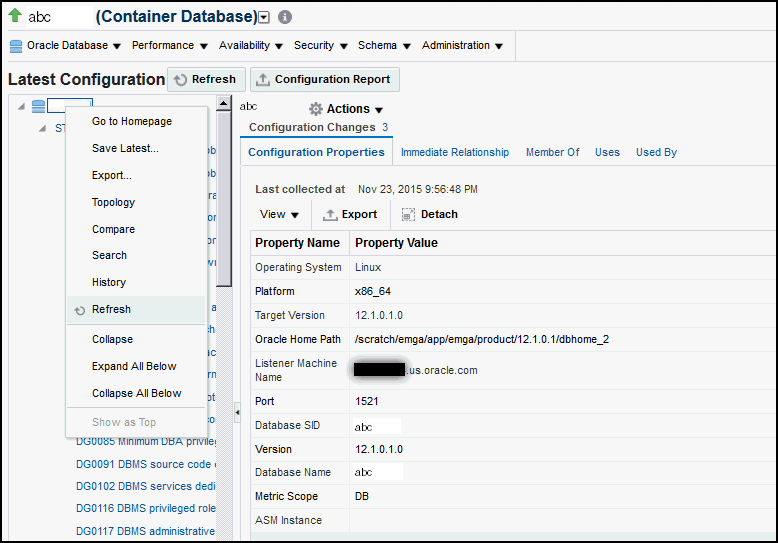778x543 pixels.
Task: Collapse the left pane with splitter arrow
Action: (237, 412)
